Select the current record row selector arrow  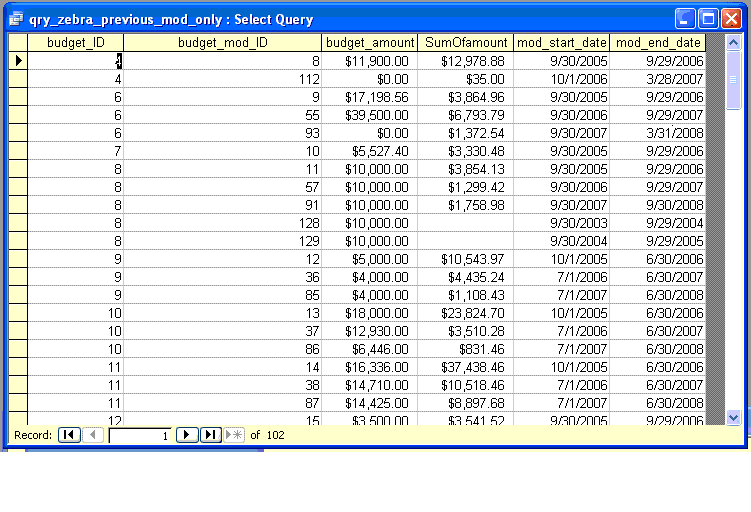click(18, 61)
